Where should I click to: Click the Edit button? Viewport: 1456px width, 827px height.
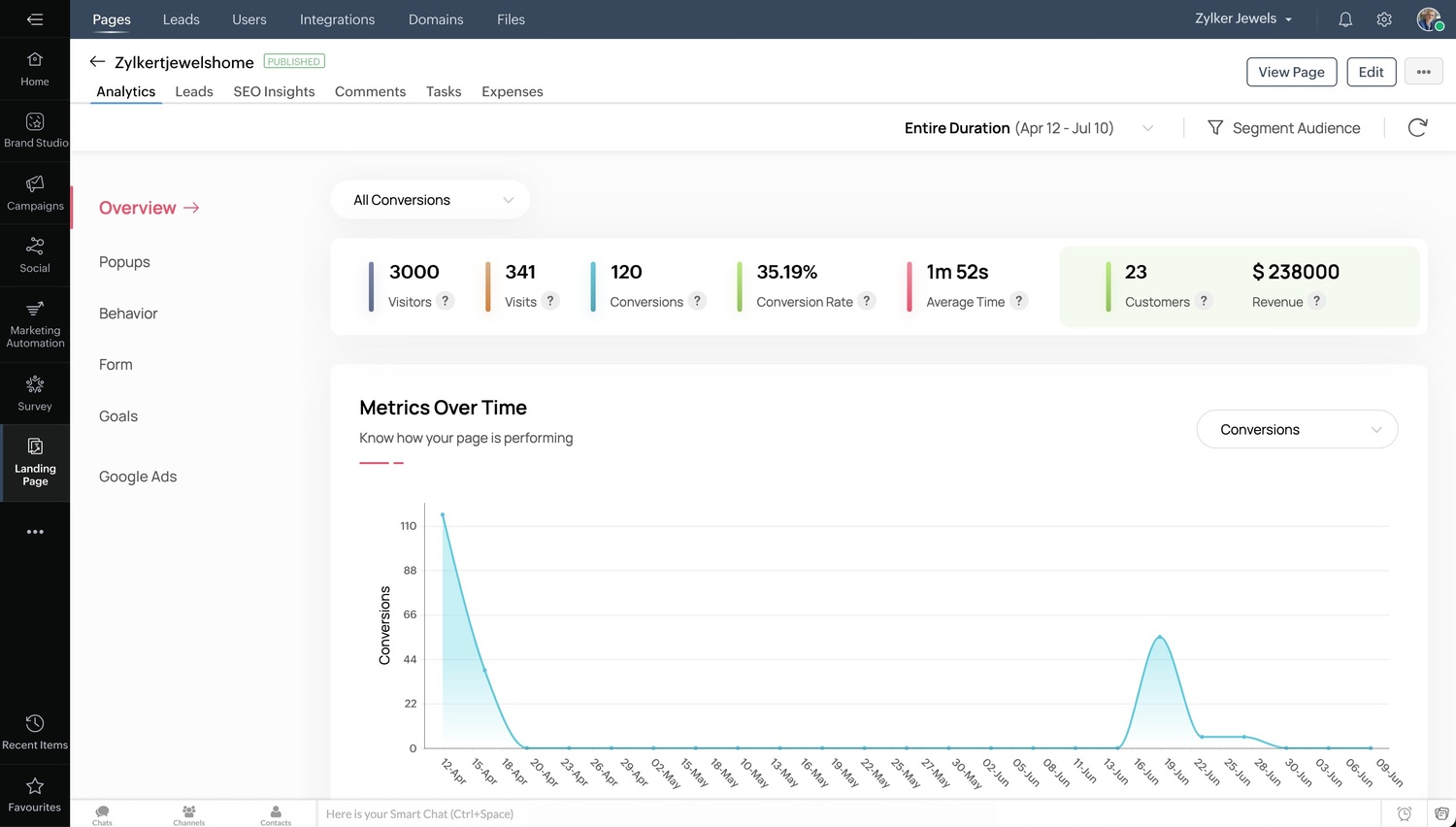click(1371, 72)
